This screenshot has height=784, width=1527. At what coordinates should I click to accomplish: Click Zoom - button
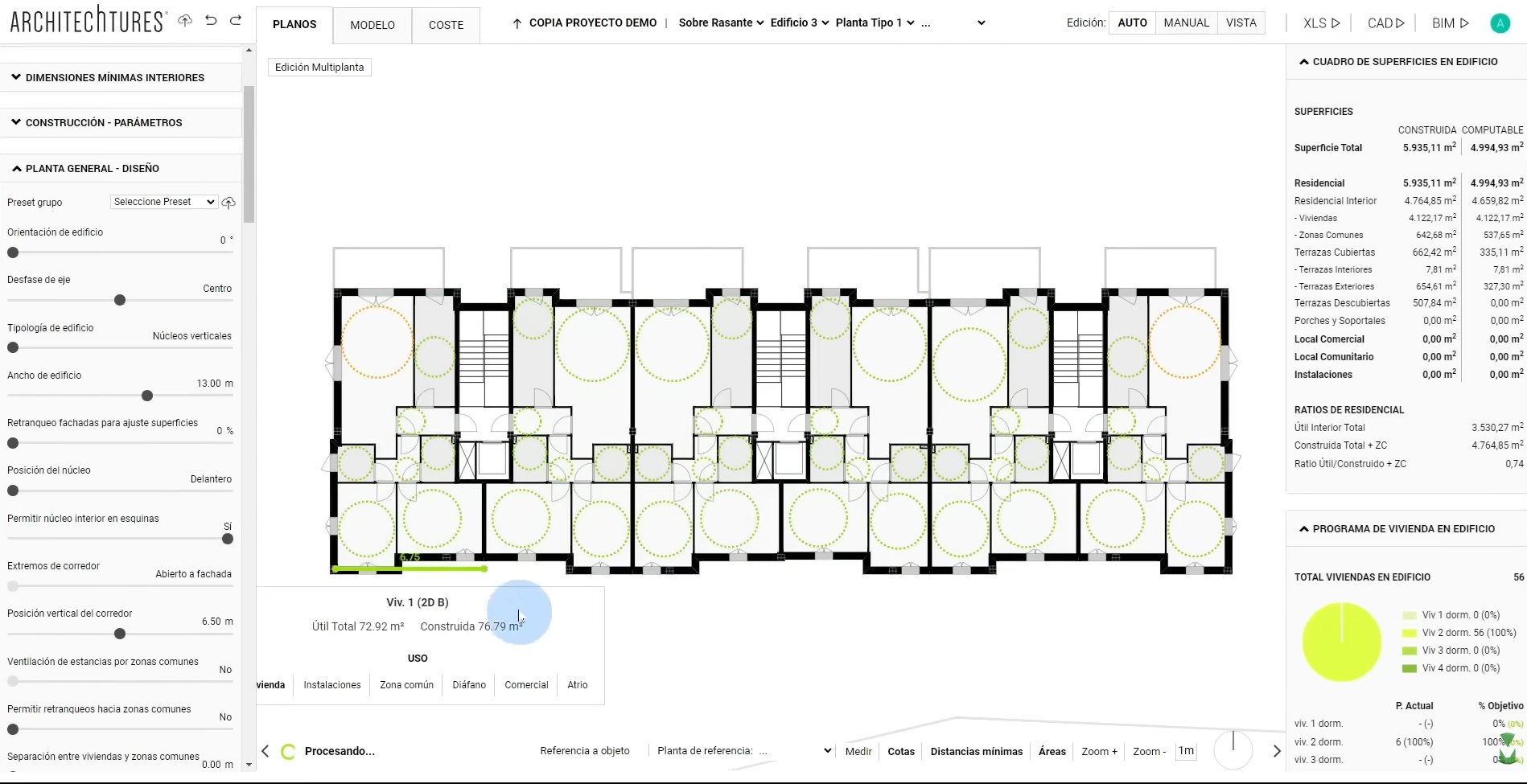(x=1149, y=751)
